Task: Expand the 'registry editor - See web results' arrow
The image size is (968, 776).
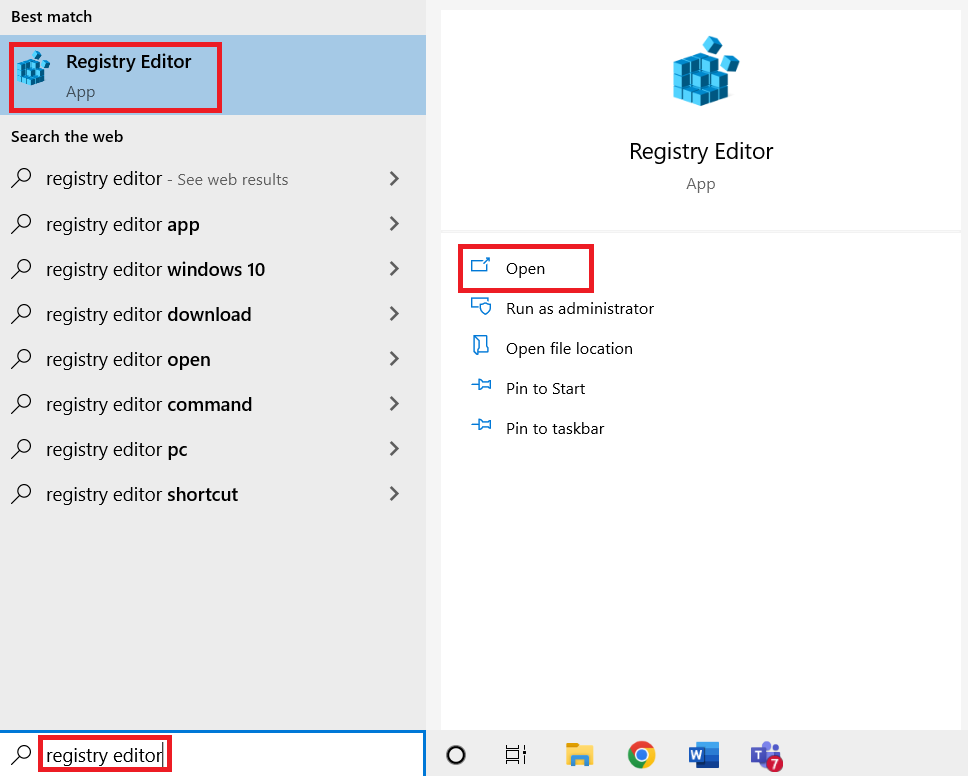Action: pos(394,179)
